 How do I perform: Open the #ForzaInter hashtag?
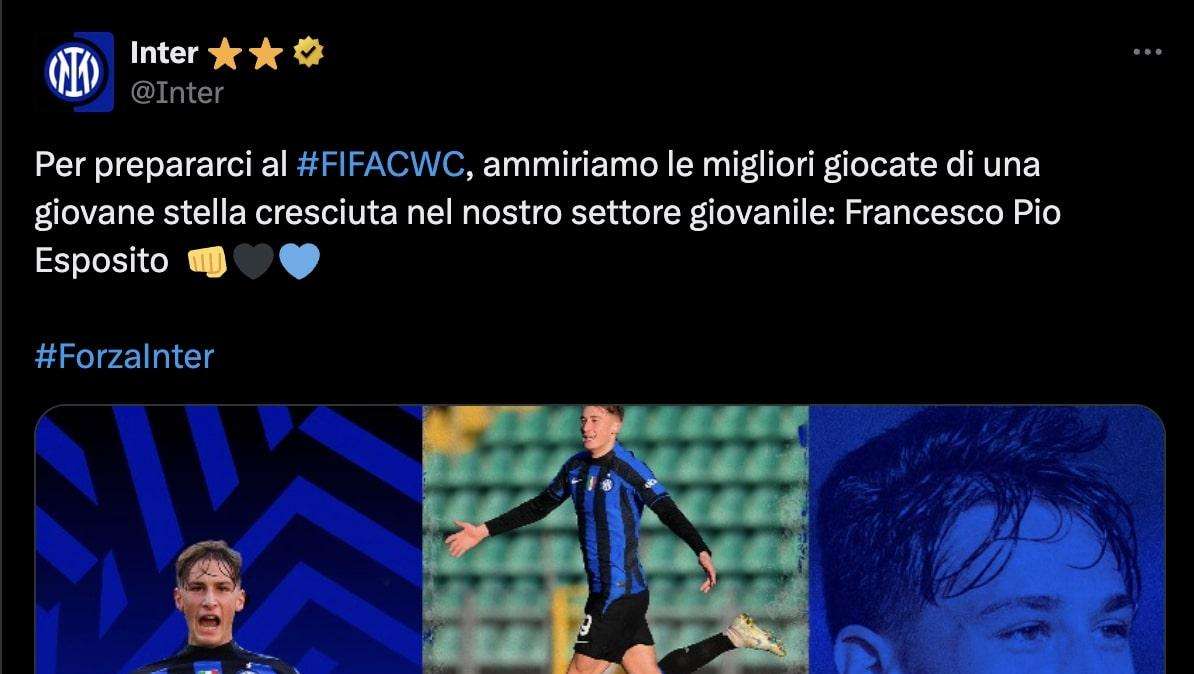(x=124, y=356)
